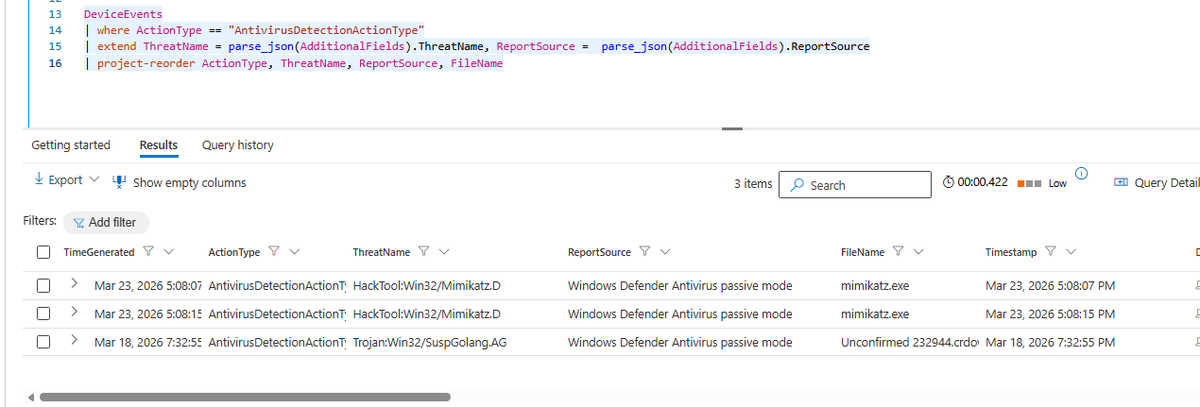
Task: Select checkbox for Mar 23 5:08:15 row
Action: pos(44,313)
